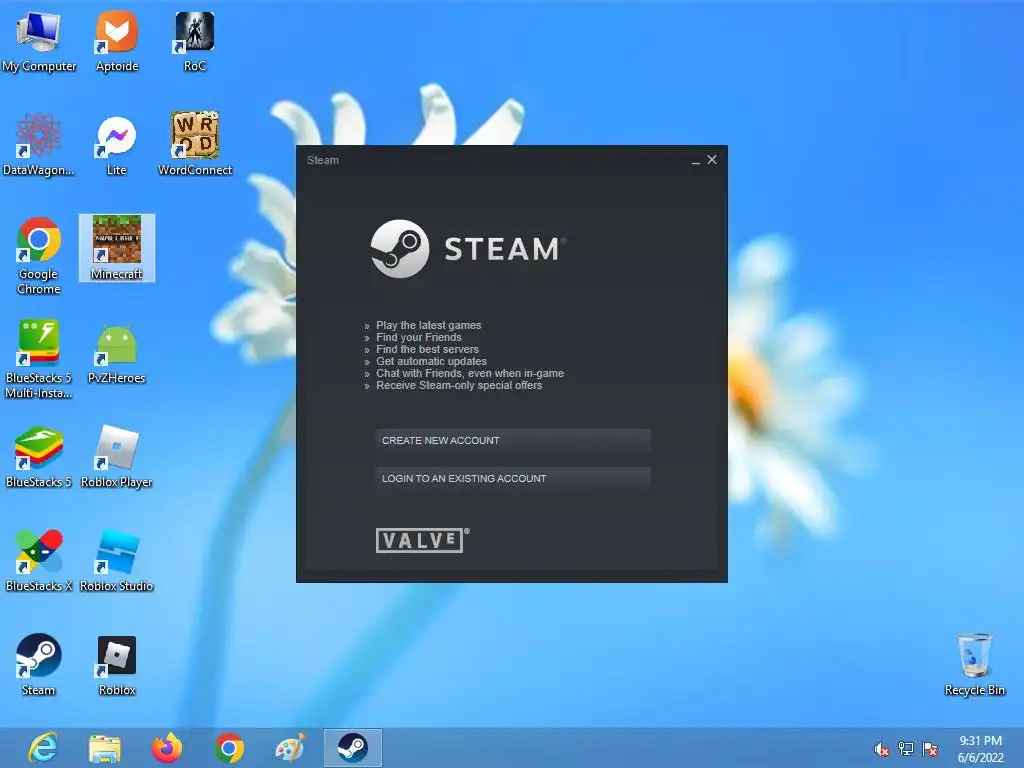Select the PvZHeroes desktop shortcut

(117, 353)
